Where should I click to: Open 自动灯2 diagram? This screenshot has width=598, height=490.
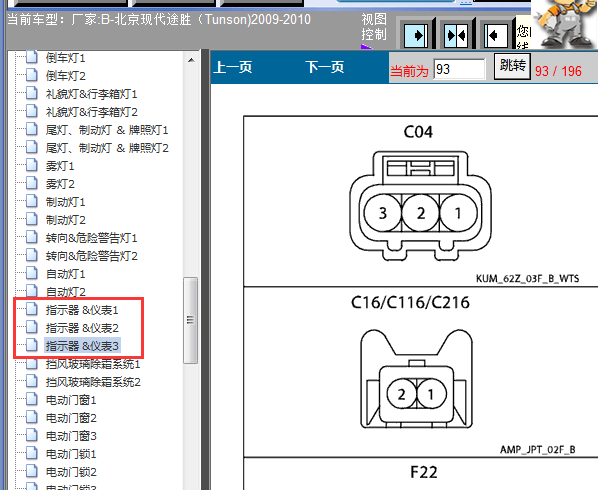point(66,292)
